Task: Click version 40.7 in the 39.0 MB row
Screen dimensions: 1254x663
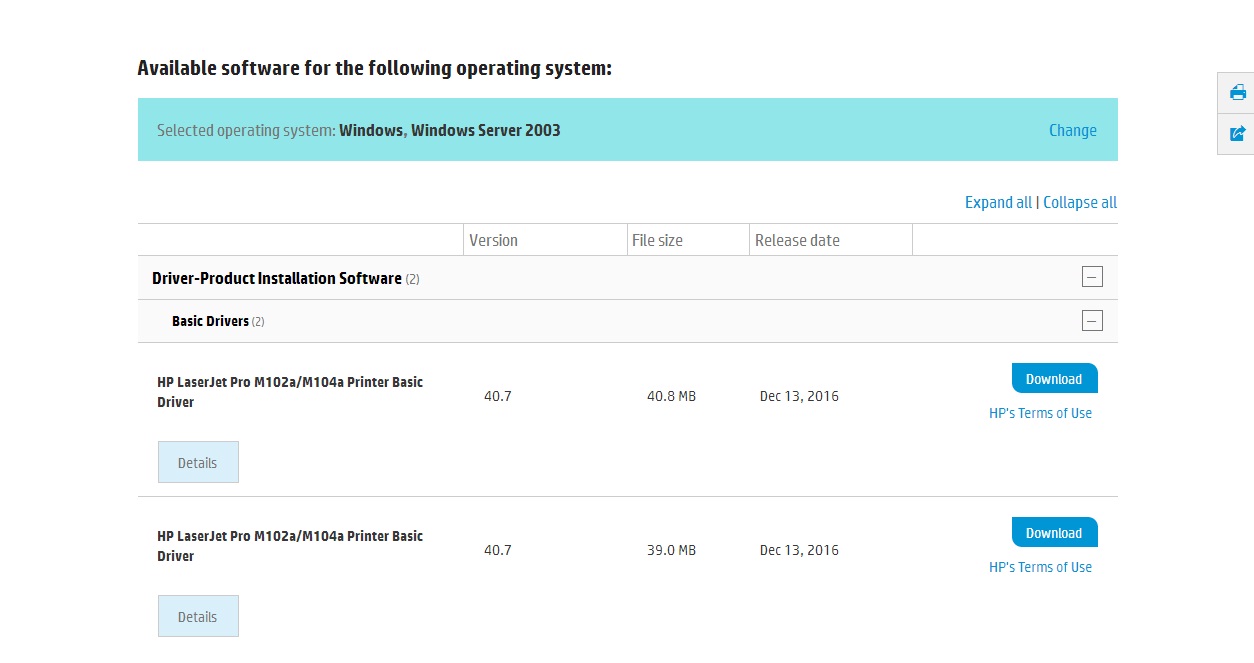Action: click(497, 550)
